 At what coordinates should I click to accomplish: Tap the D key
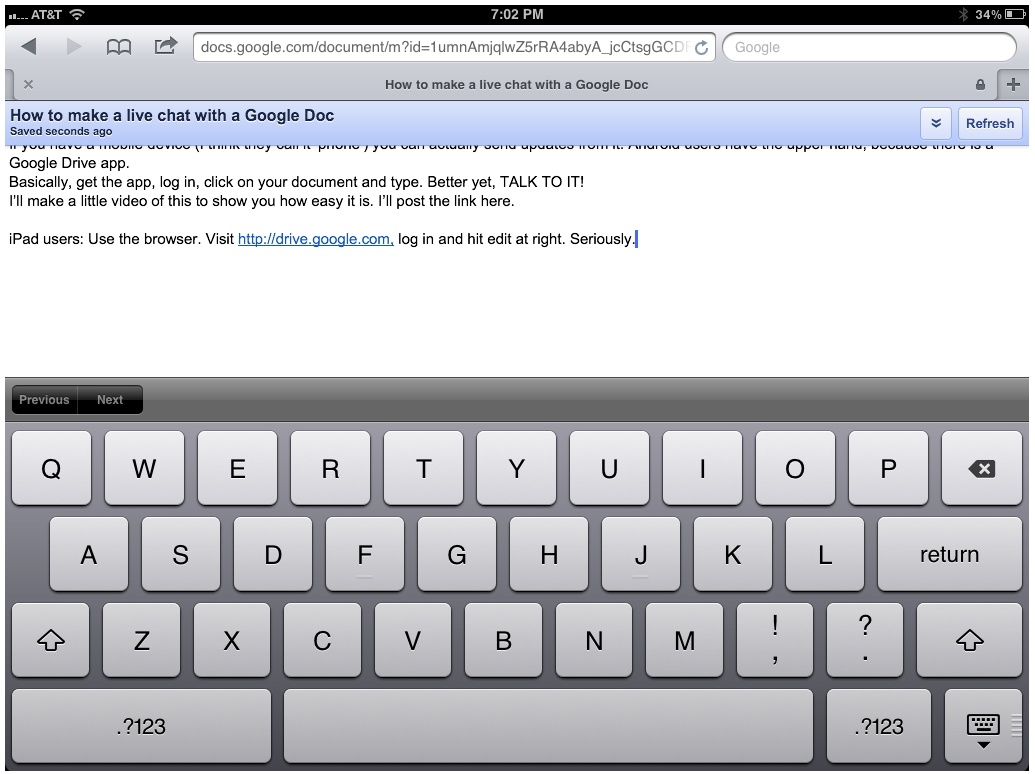coord(273,554)
